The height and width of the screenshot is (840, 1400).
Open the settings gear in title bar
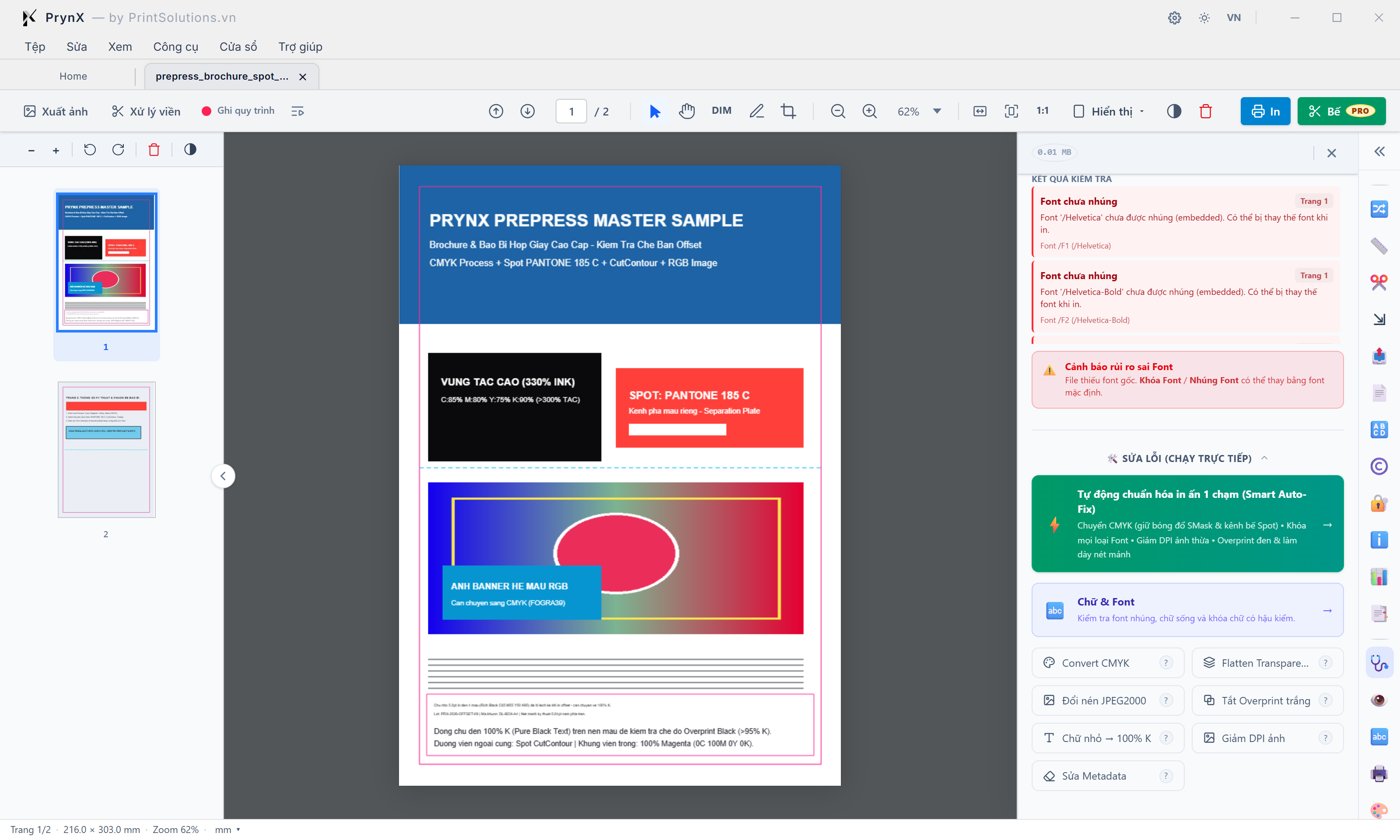tap(1174, 17)
